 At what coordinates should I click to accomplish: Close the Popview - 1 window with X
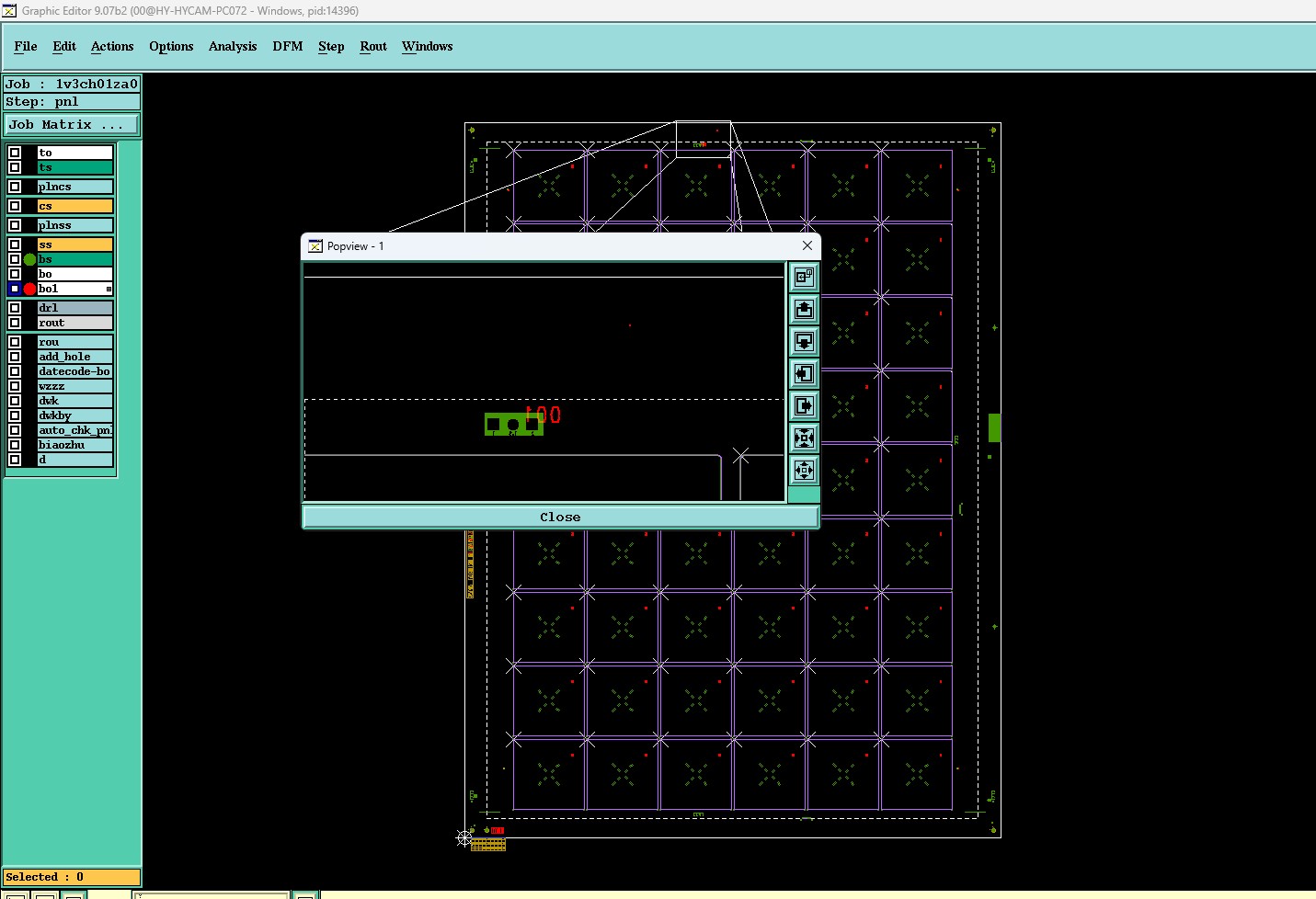click(807, 245)
